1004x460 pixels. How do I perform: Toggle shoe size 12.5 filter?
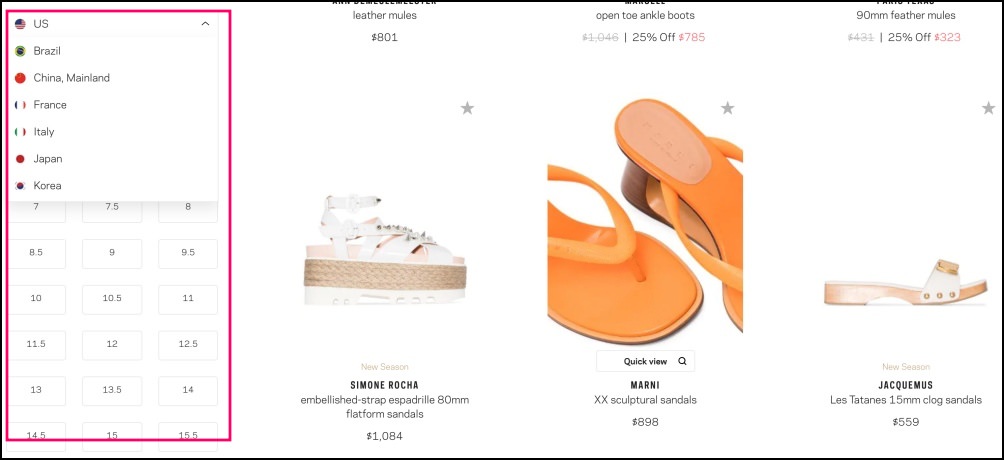[188, 345]
